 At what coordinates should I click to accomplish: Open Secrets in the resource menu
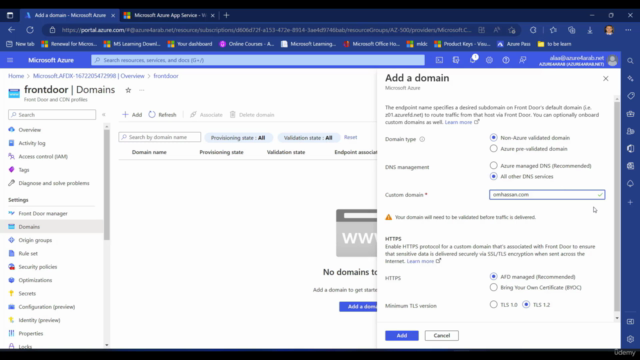click(27, 293)
